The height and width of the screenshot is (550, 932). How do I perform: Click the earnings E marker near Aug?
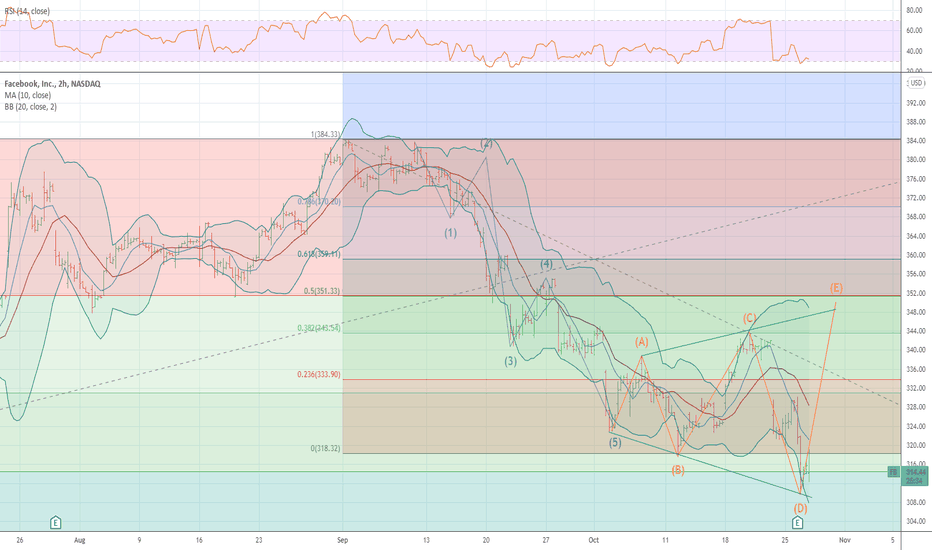pos(55,523)
